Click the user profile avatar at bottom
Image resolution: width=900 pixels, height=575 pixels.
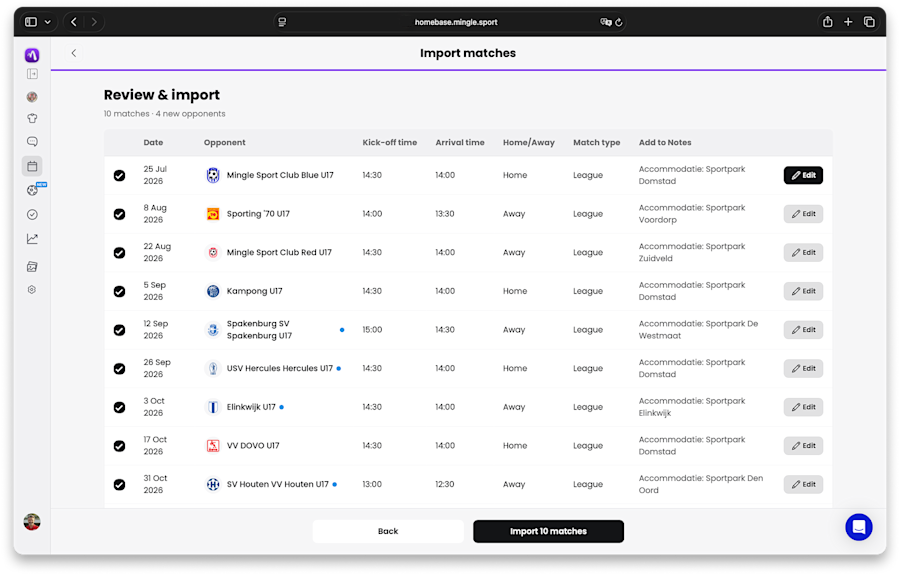32,522
